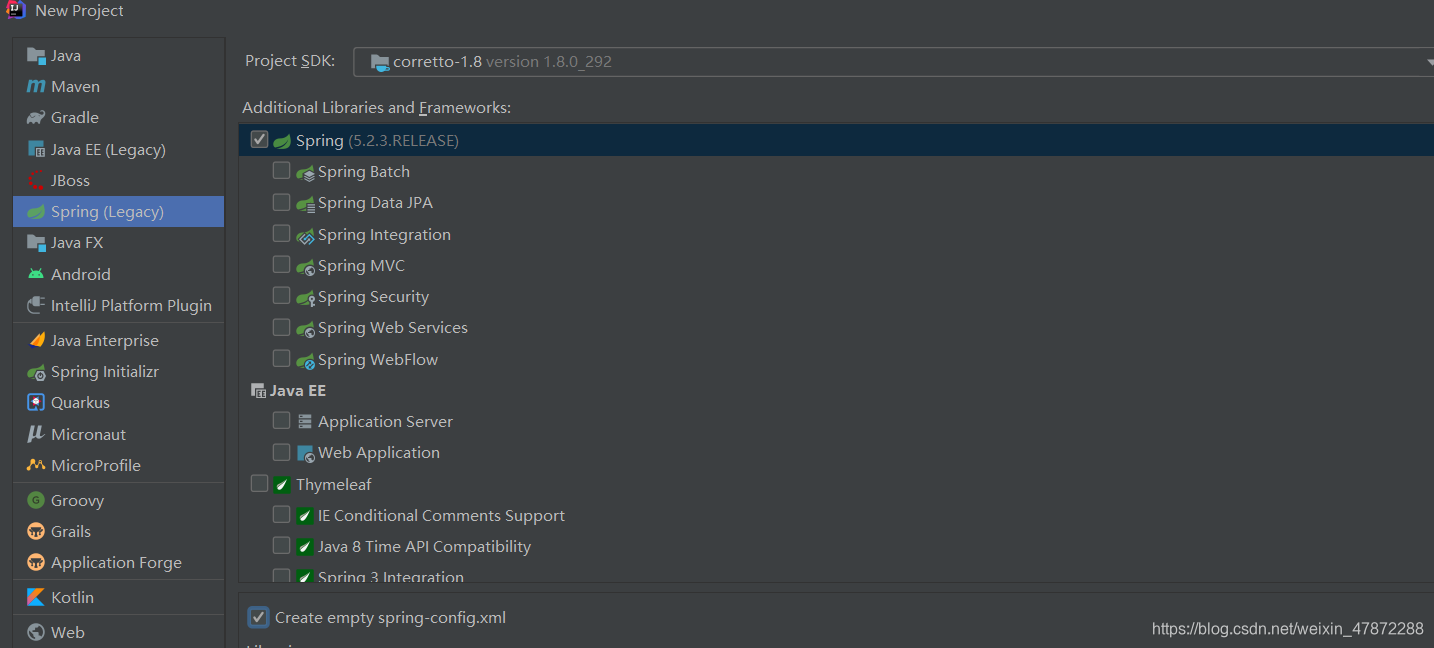Tick the Spring Web Services checkbox

[281, 327]
